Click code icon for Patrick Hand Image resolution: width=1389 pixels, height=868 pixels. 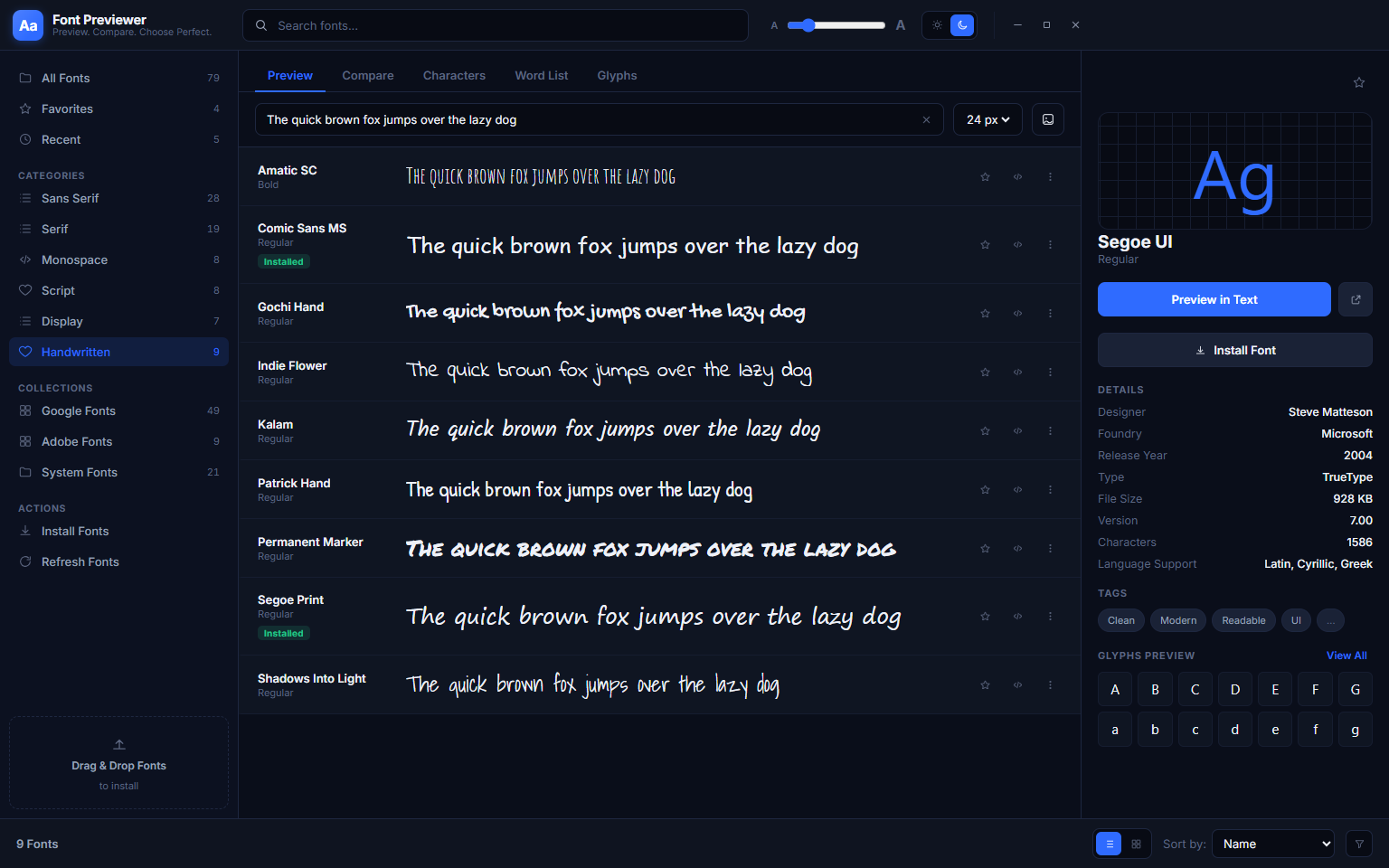pyautogui.click(x=1017, y=489)
